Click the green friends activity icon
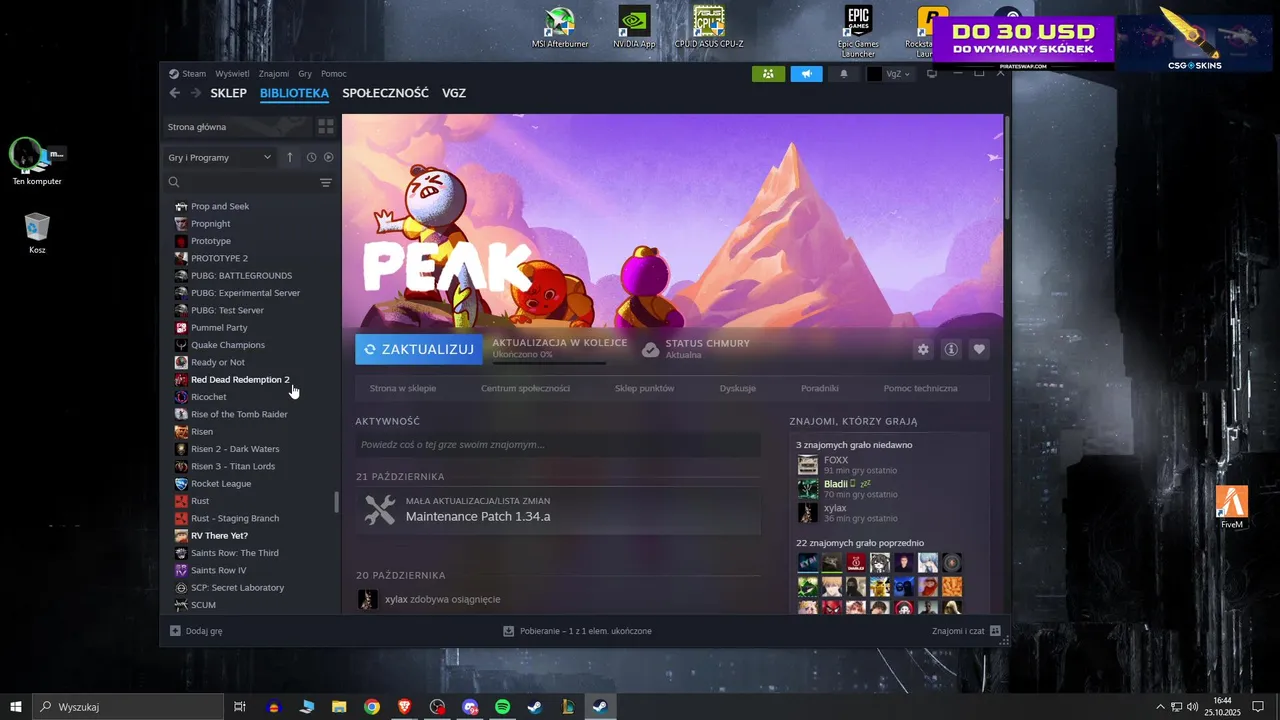 click(768, 74)
